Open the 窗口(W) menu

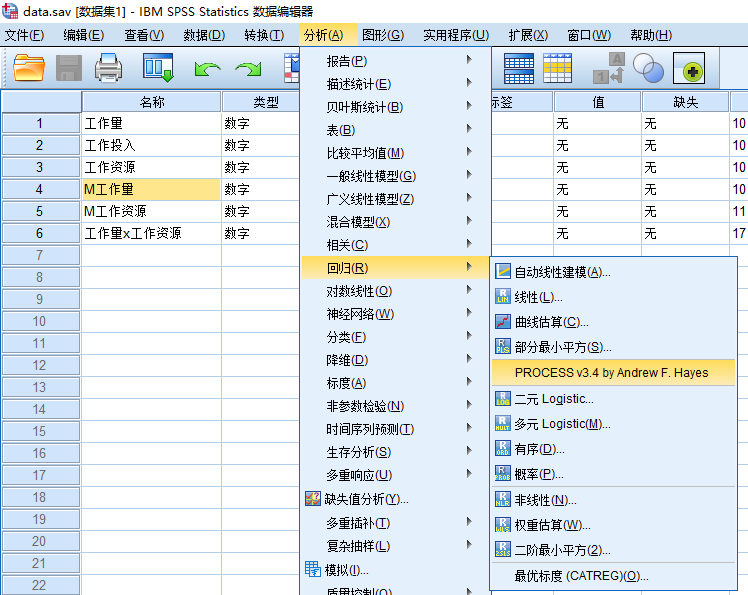[x=589, y=35]
